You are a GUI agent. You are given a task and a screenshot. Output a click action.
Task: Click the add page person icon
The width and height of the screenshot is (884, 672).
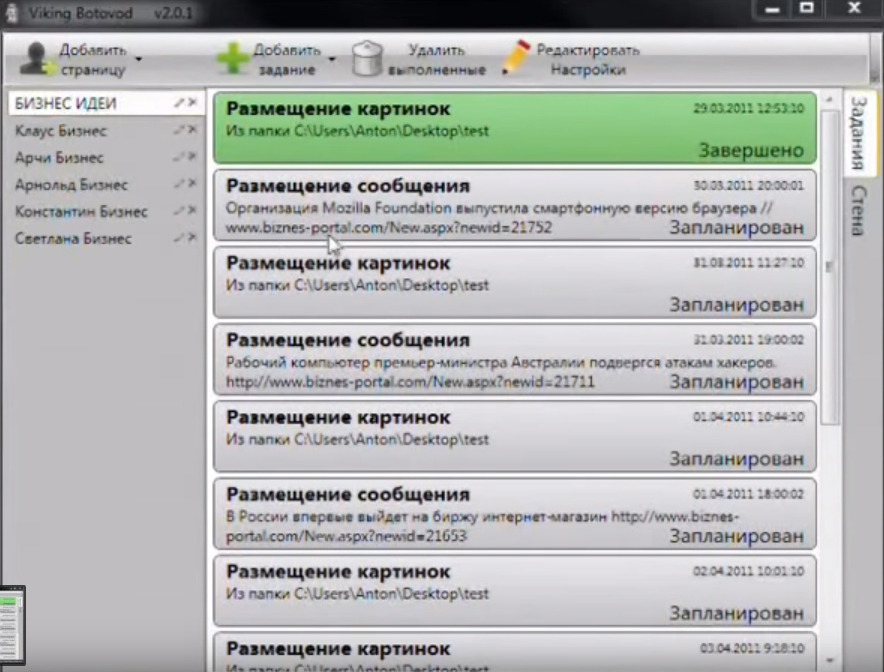(38, 59)
